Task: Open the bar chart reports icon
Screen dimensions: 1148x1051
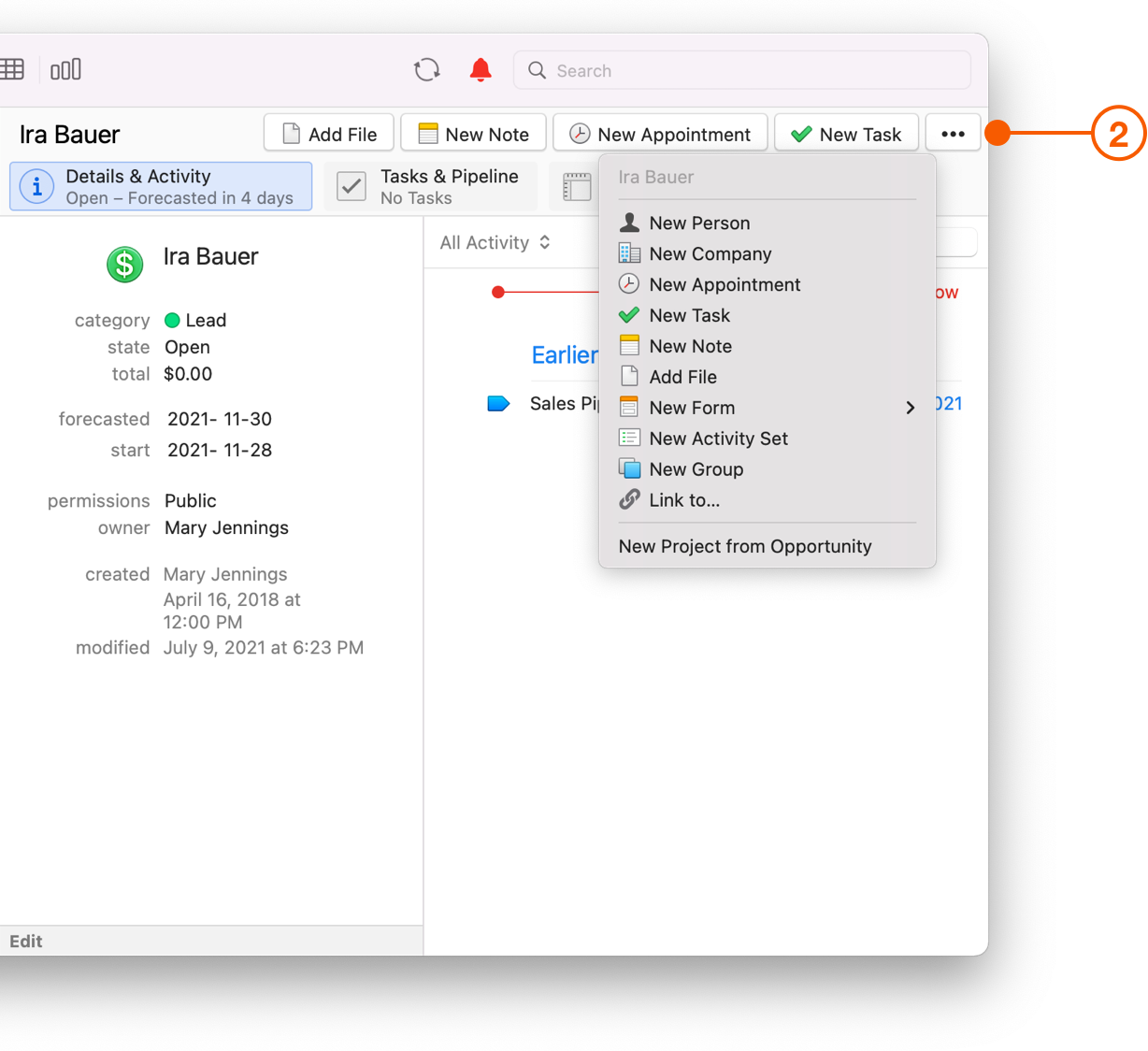Action: (65, 69)
